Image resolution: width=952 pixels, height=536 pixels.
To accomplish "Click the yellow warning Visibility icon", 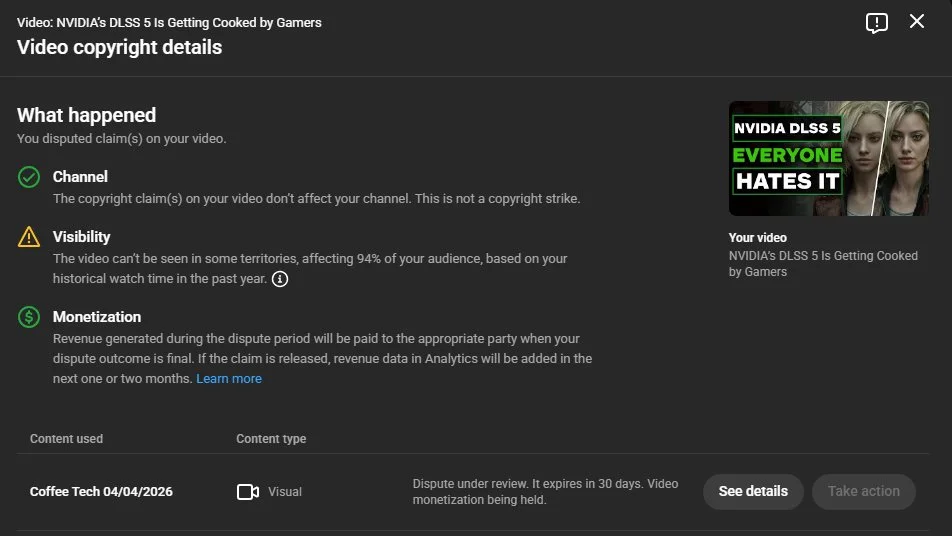I will (x=29, y=237).
